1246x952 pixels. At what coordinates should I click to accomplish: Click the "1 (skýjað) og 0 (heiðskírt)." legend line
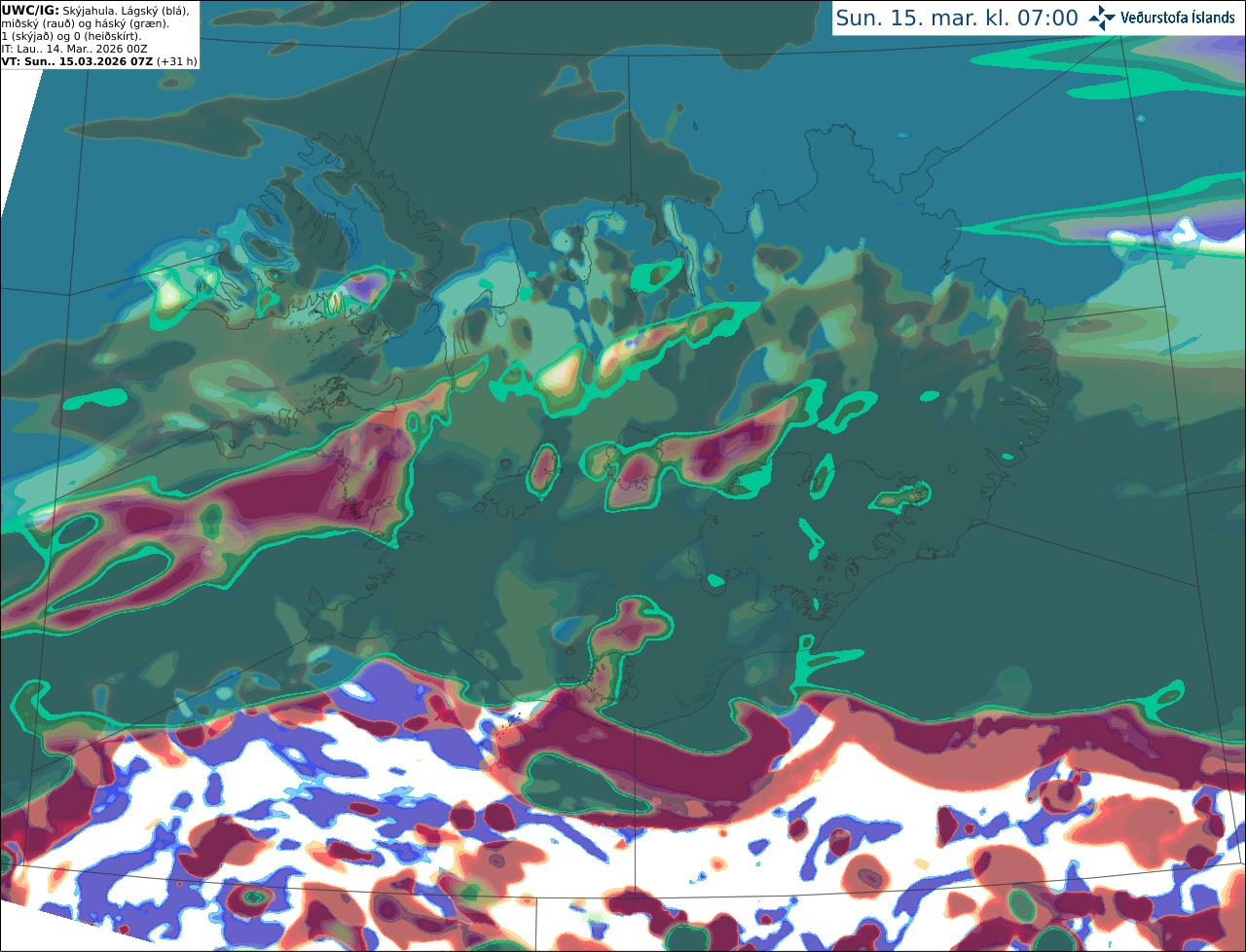click(x=71, y=36)
